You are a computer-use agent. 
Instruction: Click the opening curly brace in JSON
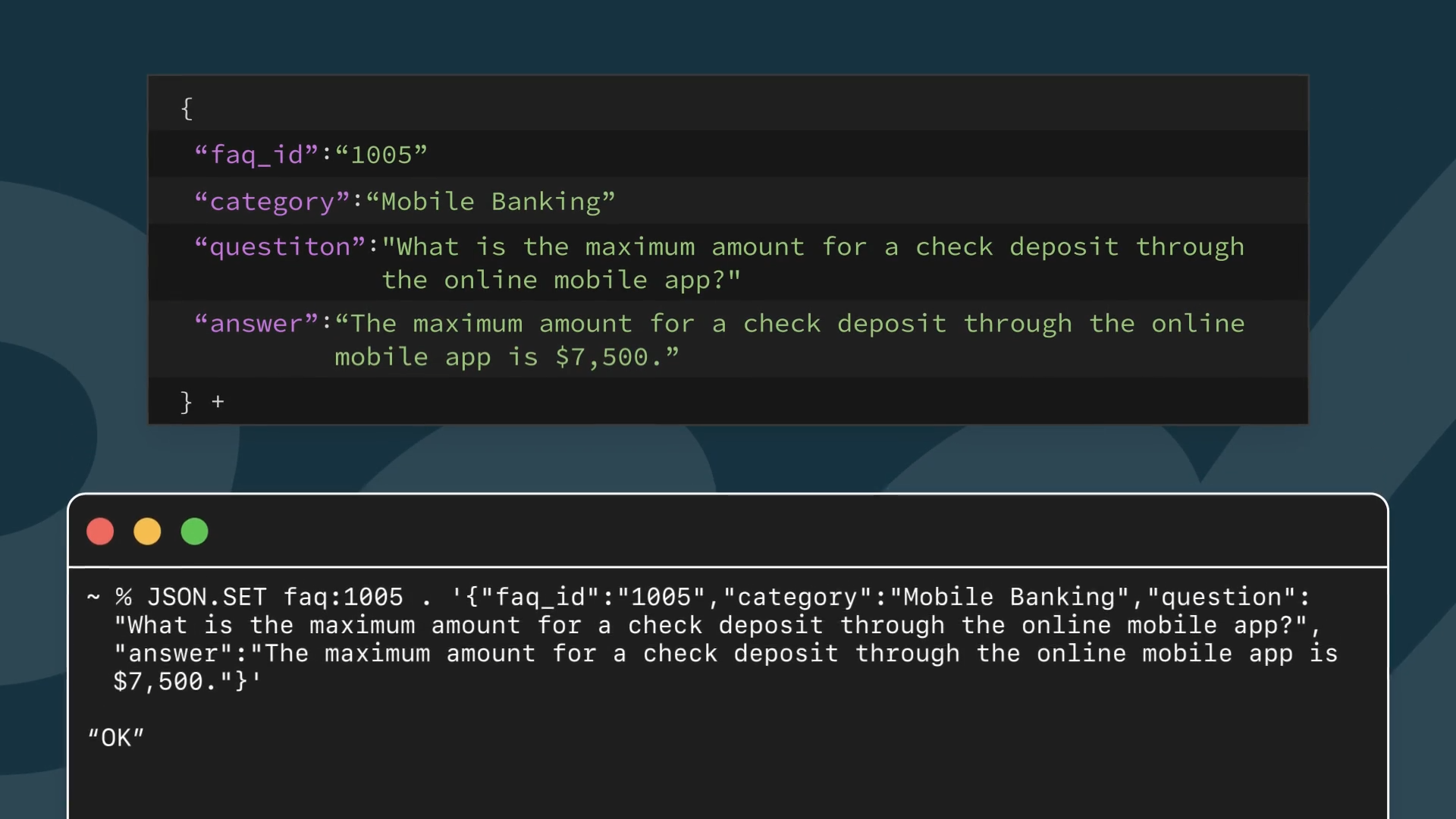(187, 108)
